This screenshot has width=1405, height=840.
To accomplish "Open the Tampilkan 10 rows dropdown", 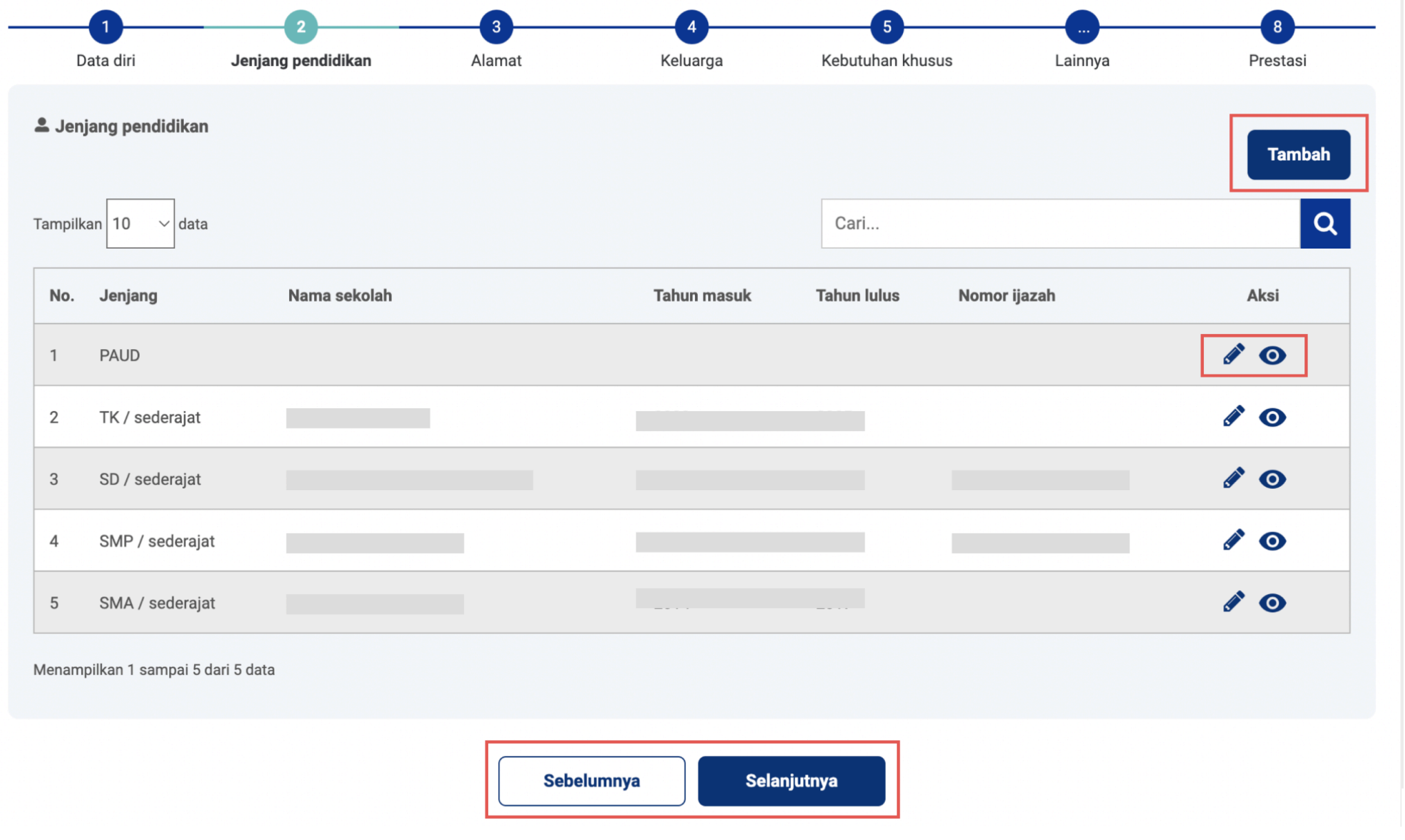I will [x=140, y=224].
